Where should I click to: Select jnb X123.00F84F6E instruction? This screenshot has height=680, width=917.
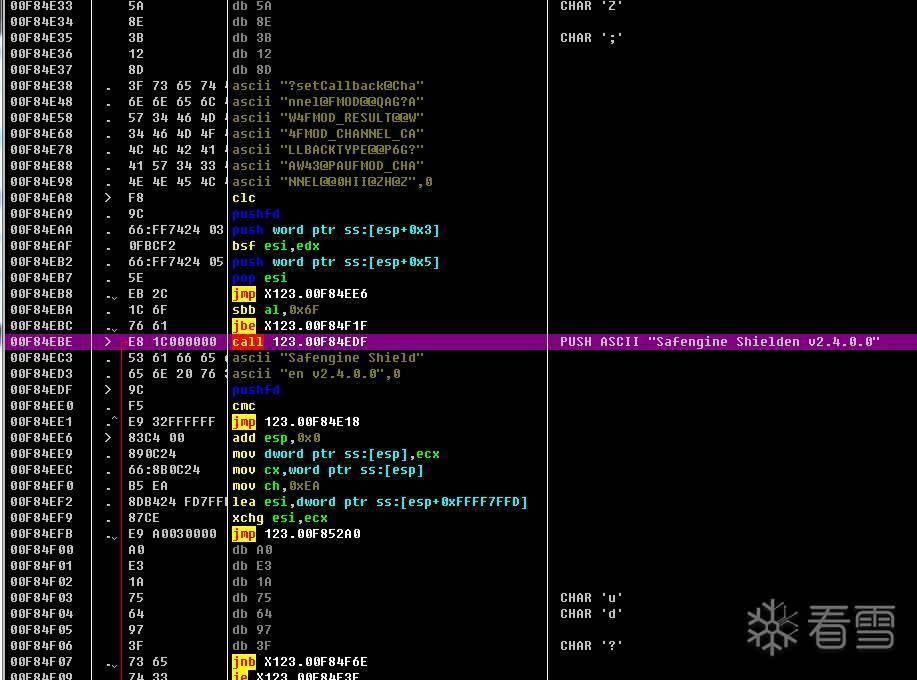pyautogui.click(x=300, y=662)
